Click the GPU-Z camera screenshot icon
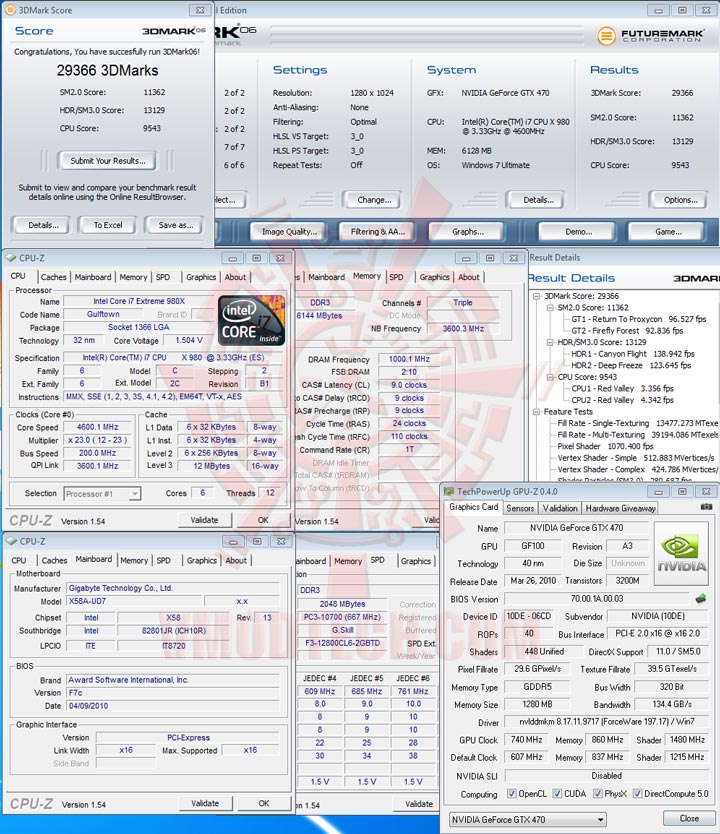 706,507
